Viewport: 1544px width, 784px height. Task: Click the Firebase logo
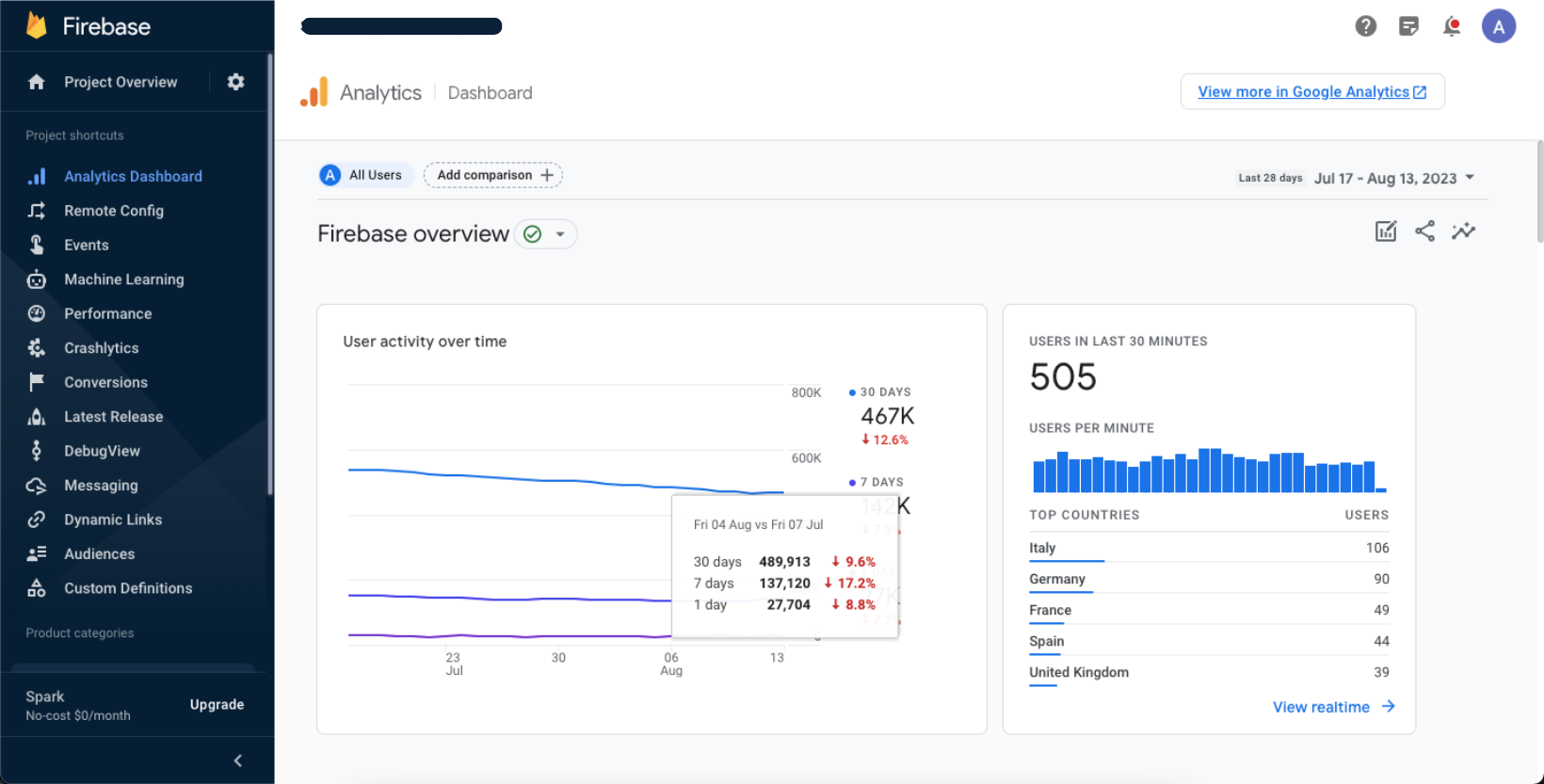pos(38,26)
